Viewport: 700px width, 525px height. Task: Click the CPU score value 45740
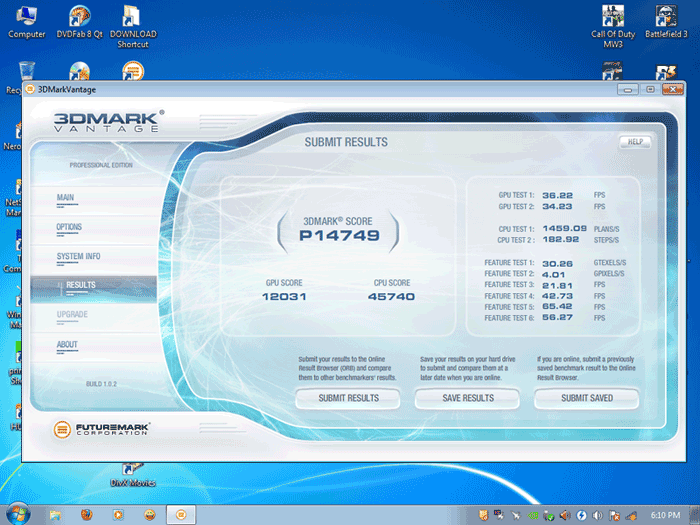(392, 296)
